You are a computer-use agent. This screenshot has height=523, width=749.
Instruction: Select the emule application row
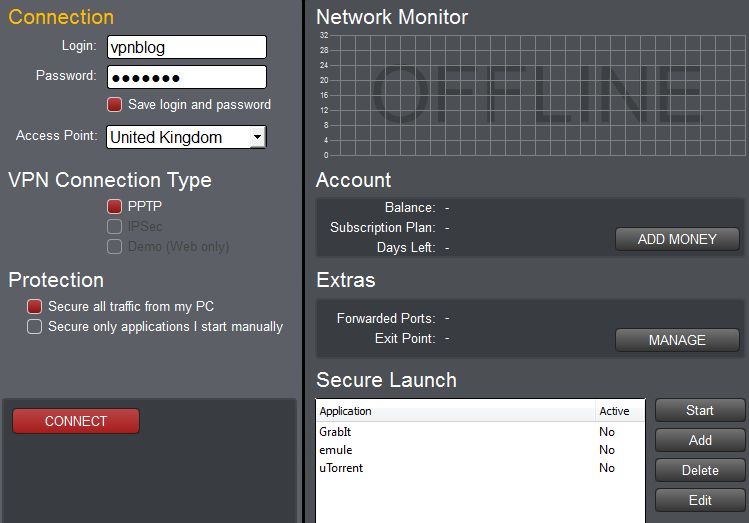[480, 450]
